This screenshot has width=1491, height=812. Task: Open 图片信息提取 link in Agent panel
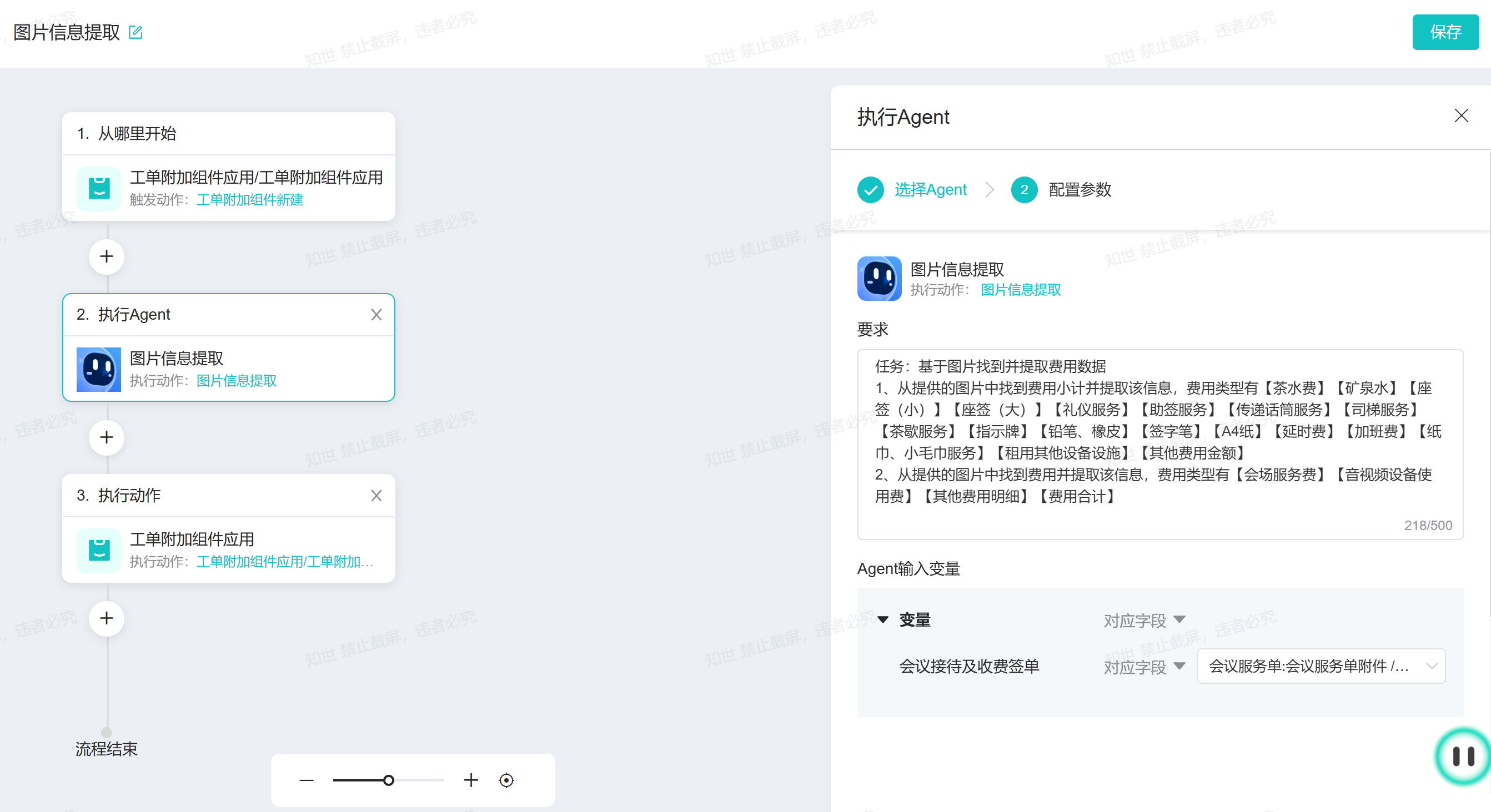(1021, 290)
